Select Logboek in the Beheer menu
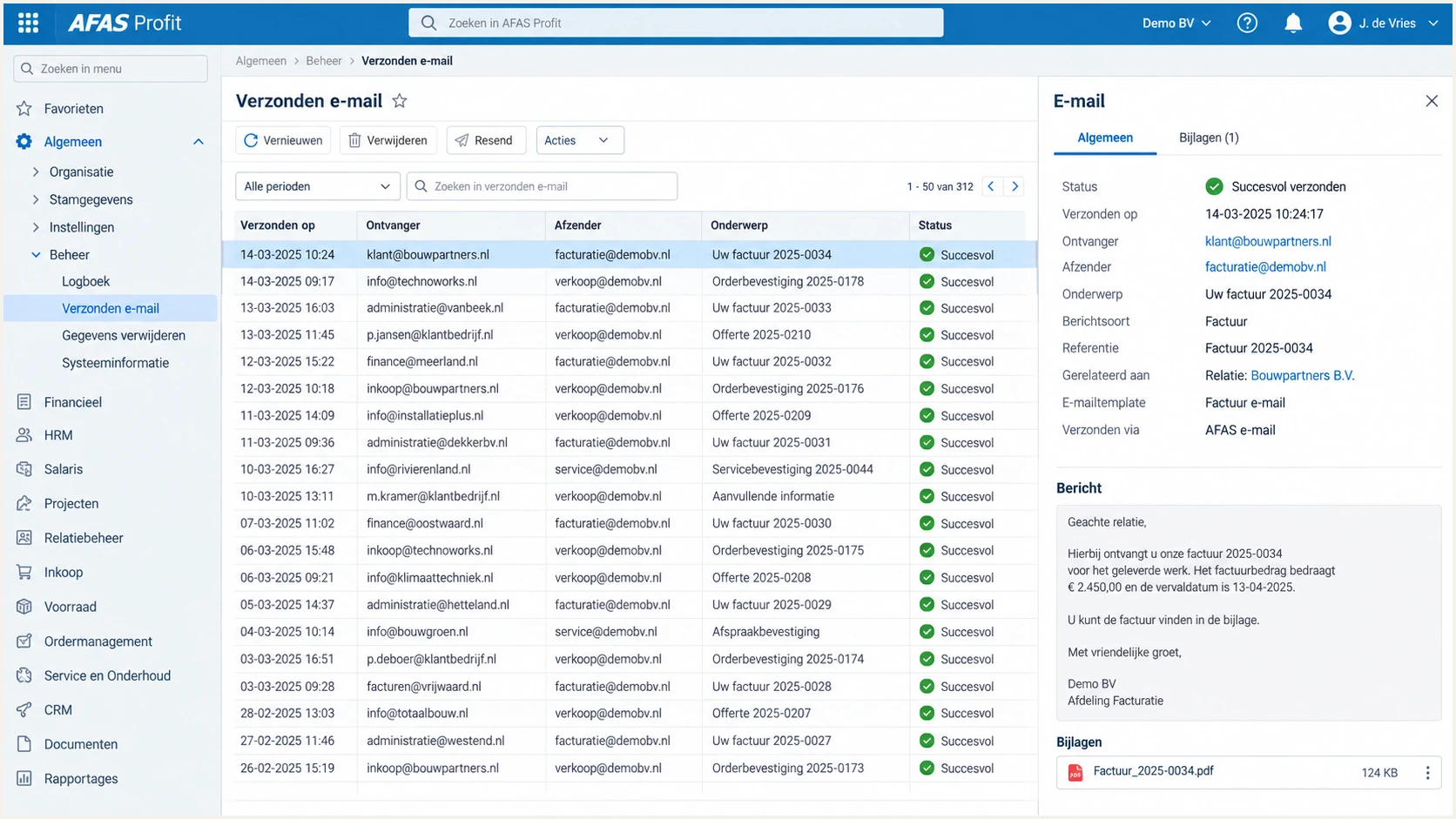 [x=85, y=282]
